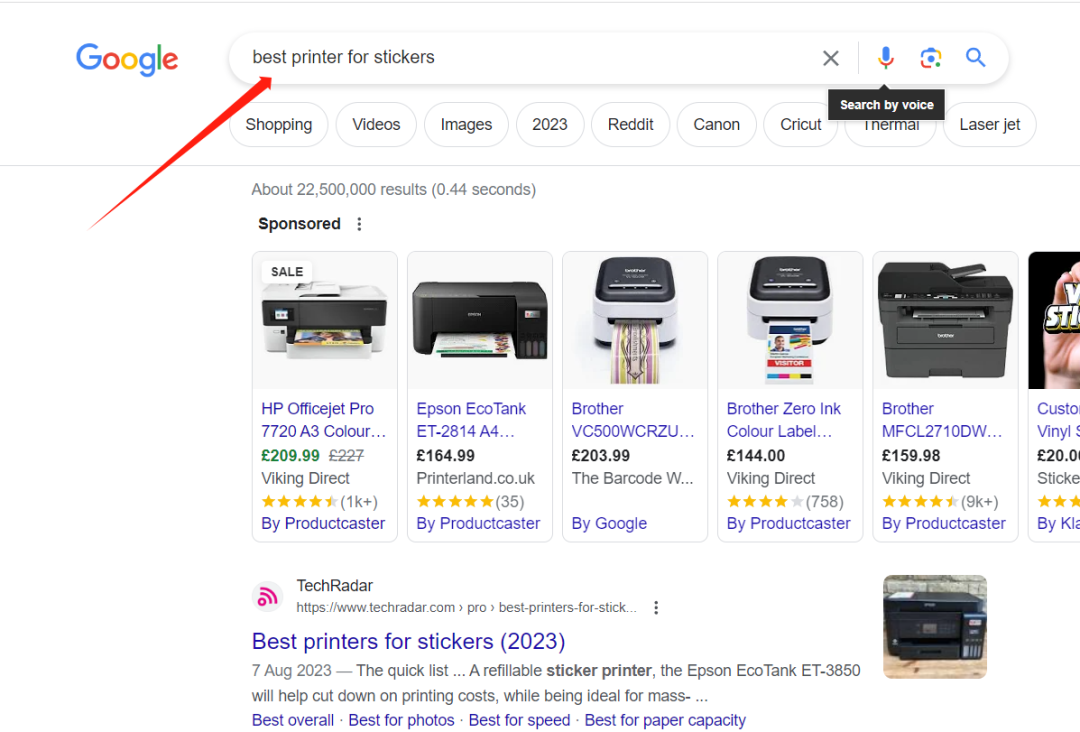The height and width of the screenshot is (732, 1080).
Task: Open the Brother MFCL2710DW product link
Action: coord(942,420)
